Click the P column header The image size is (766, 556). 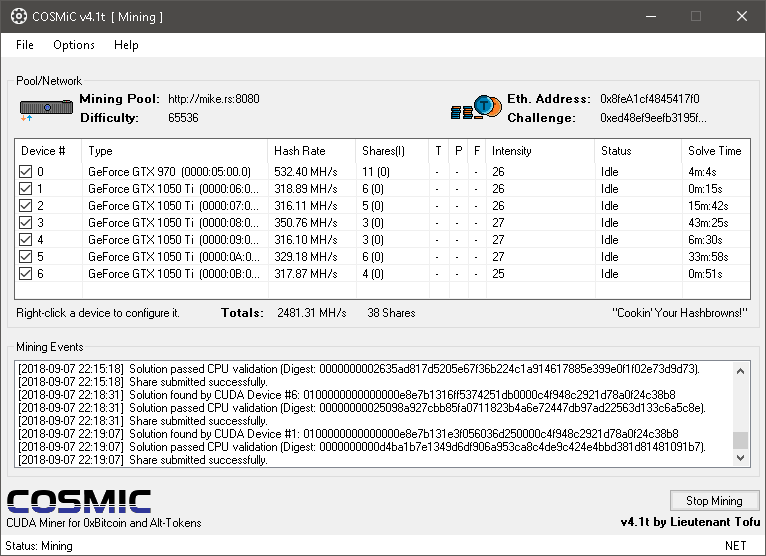tap(458, 151)
